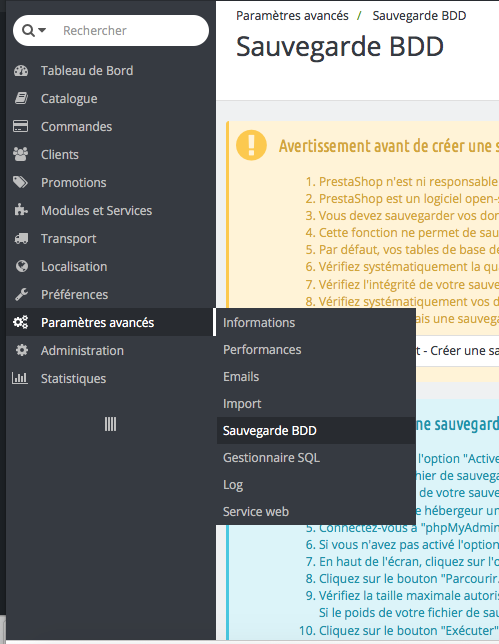Viewport: 499px width, 644px height.
Task: Click the search magnifier icon
Action: coord(28,30)
